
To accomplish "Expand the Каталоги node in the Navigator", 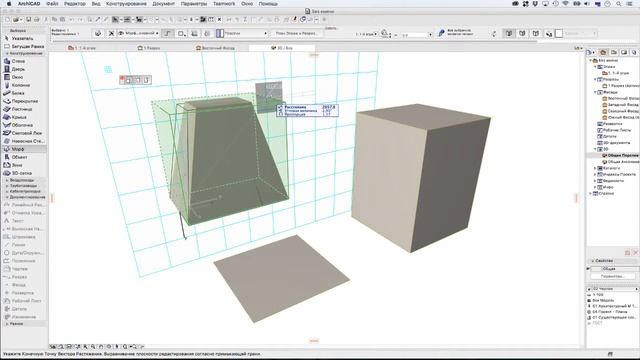I will 596,168.
